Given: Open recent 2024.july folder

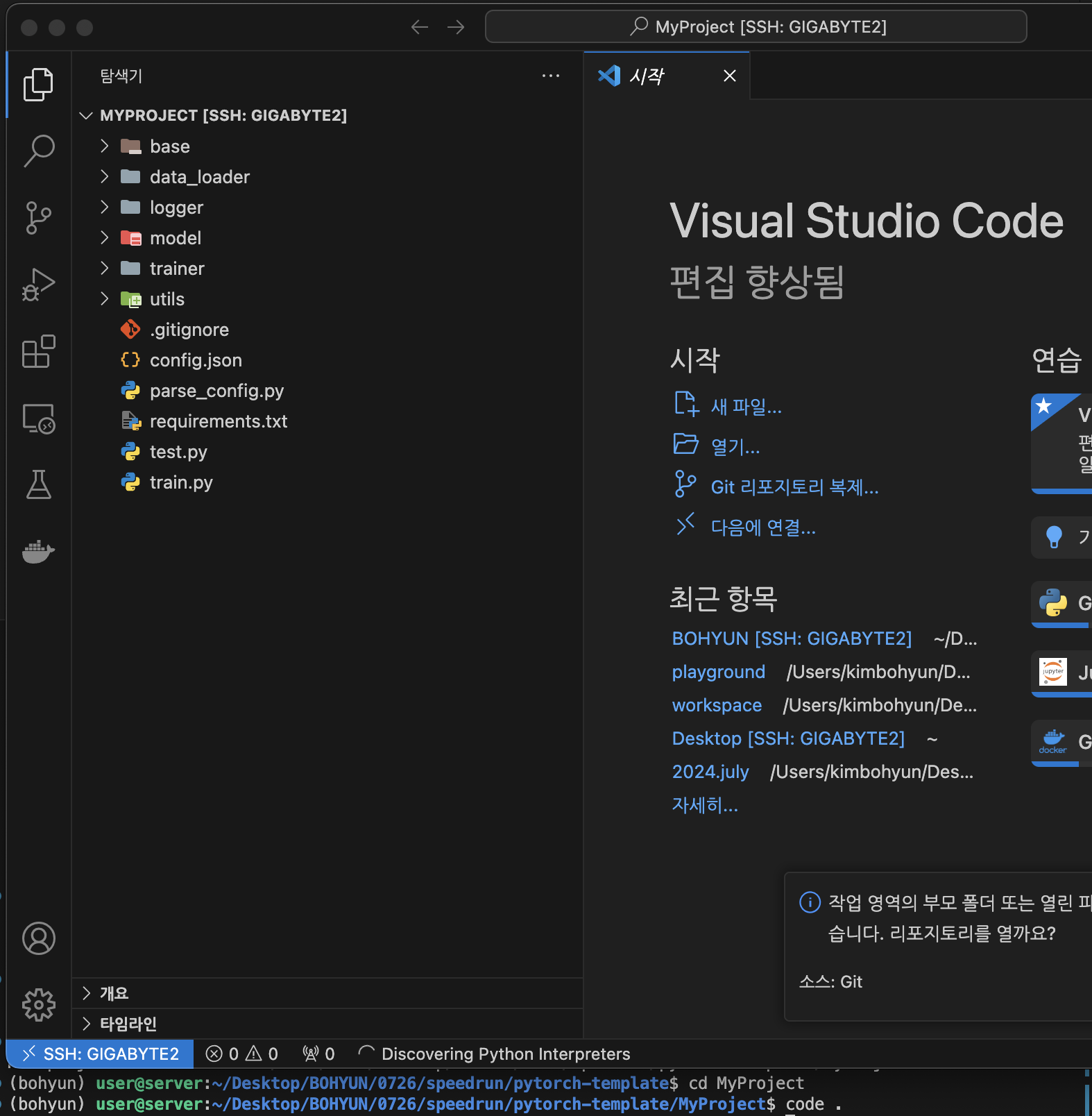Looking at the screenshot, I should tap(710, 772).
